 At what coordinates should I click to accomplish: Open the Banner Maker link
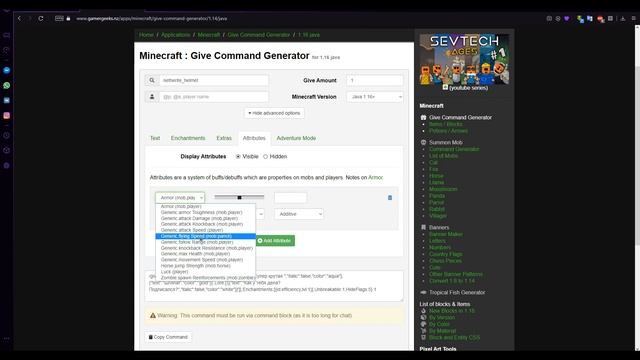(x=445, y=234)
